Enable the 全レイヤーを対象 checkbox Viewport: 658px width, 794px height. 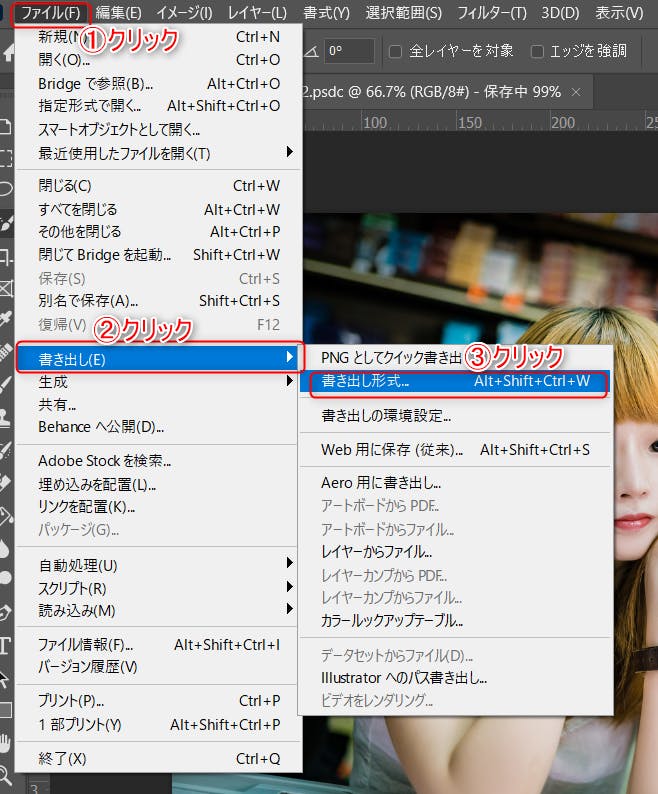396,51
